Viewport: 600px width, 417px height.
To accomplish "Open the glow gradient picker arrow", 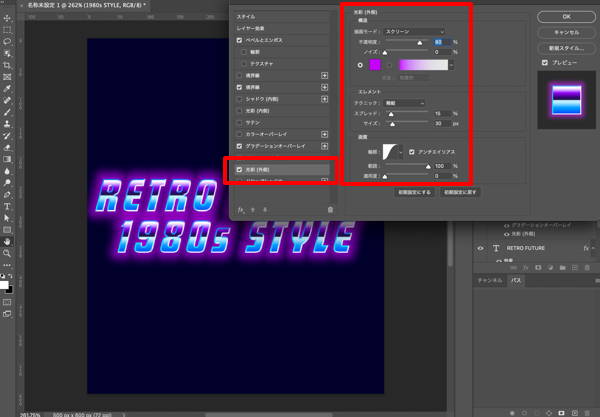I will [x=452, y=65].
